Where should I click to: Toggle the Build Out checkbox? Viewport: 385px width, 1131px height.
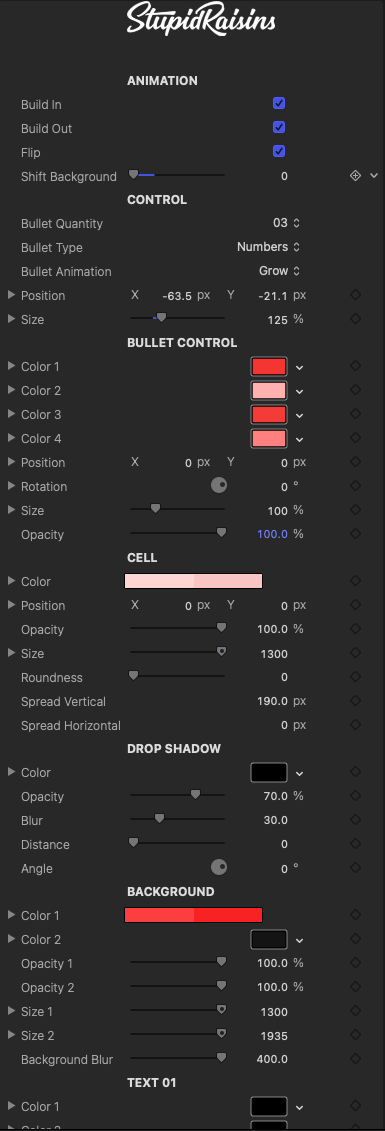(279, 127)
